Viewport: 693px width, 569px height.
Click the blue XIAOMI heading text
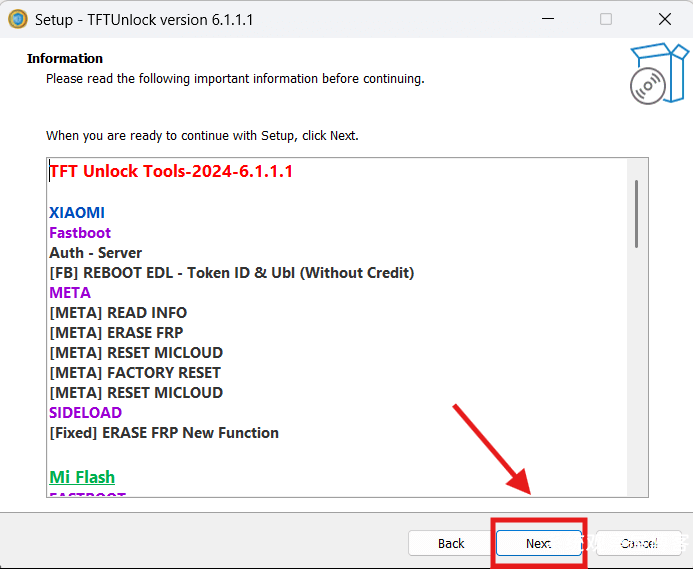(x=77, y=213)
